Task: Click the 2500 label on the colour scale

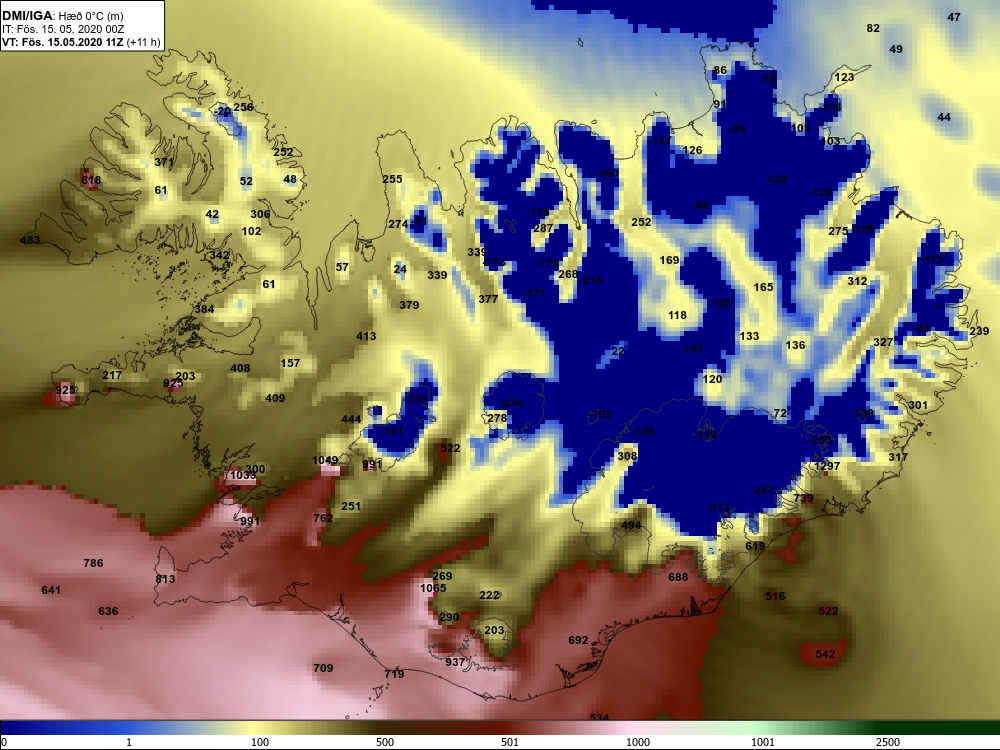Action: point(887,742)
